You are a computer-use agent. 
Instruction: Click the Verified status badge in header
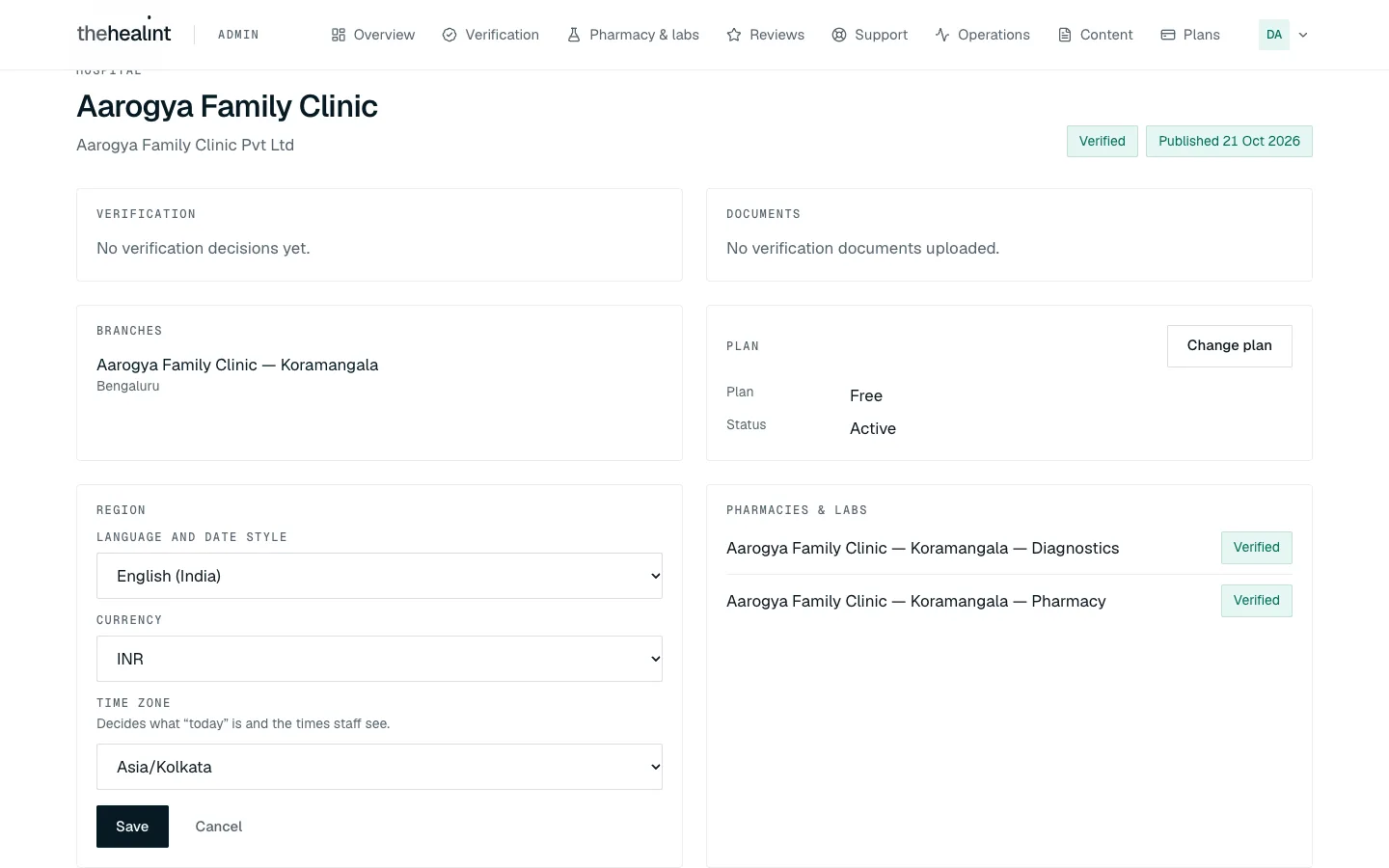click(1103, 142)
